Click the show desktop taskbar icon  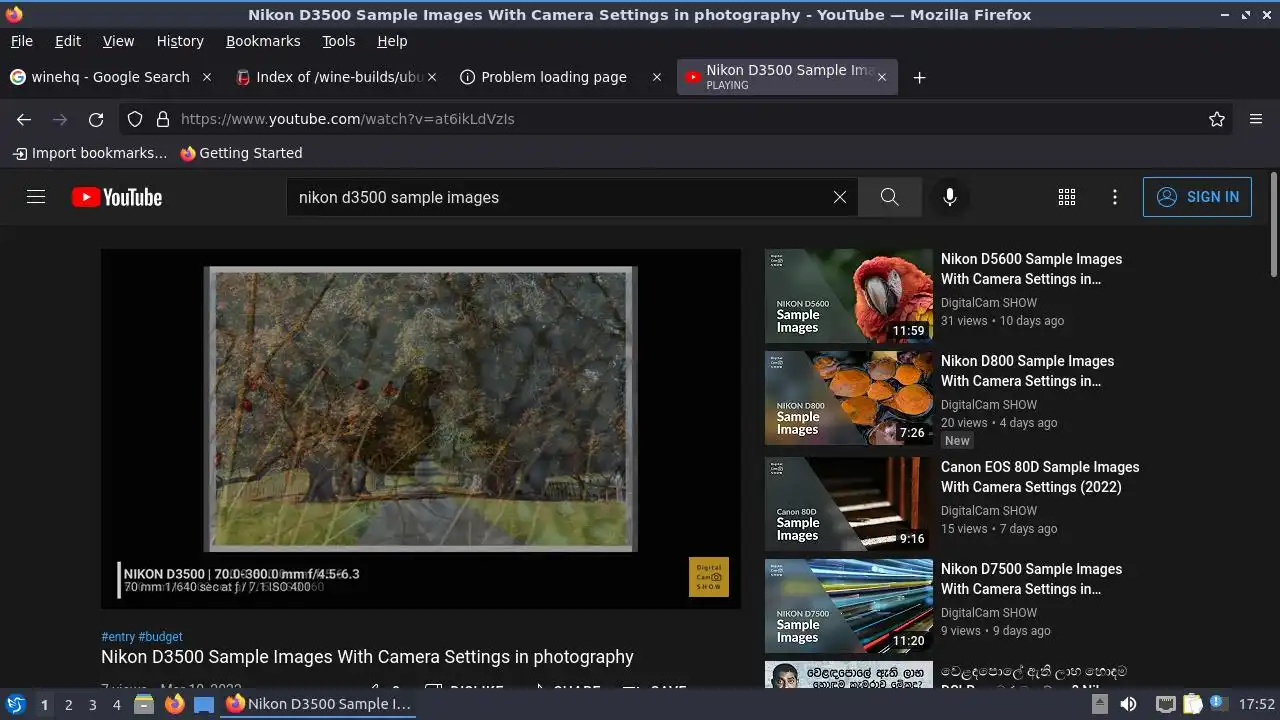pyautogui.click(x=204, y=704)
